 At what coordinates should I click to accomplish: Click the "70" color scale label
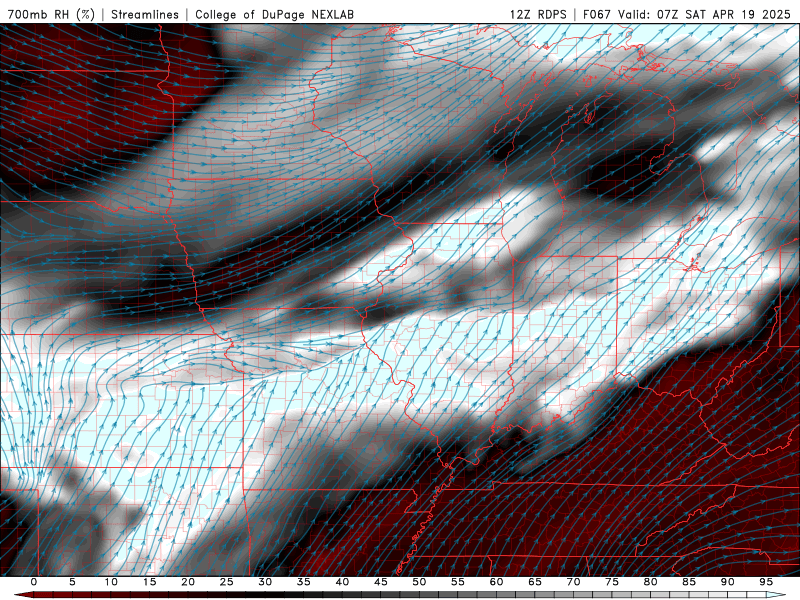(x=573, y=582)
